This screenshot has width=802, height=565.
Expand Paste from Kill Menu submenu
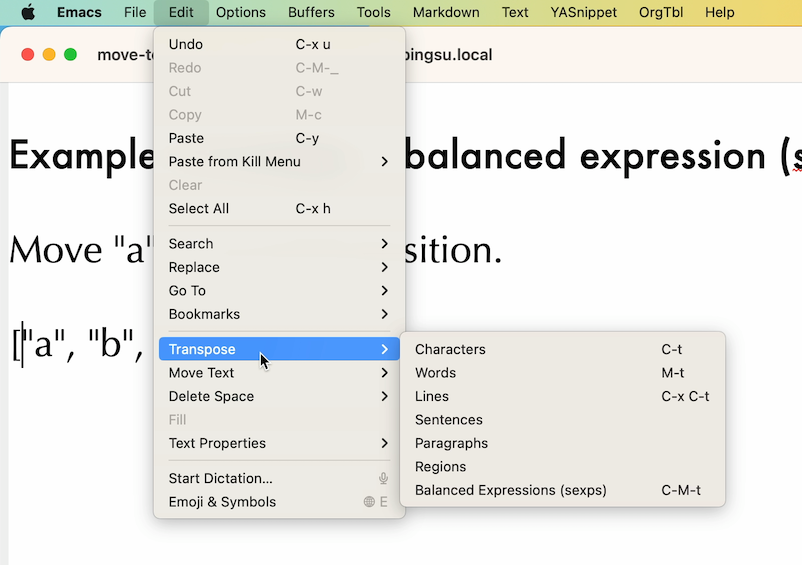[x=279, y=162]
